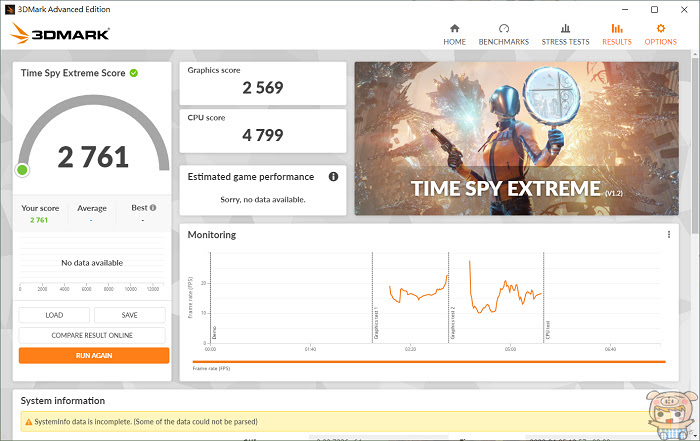This screenshot has width=700, height=441.
Task: Click the Time Spy Extreme banner image
Action: (517, 138)
